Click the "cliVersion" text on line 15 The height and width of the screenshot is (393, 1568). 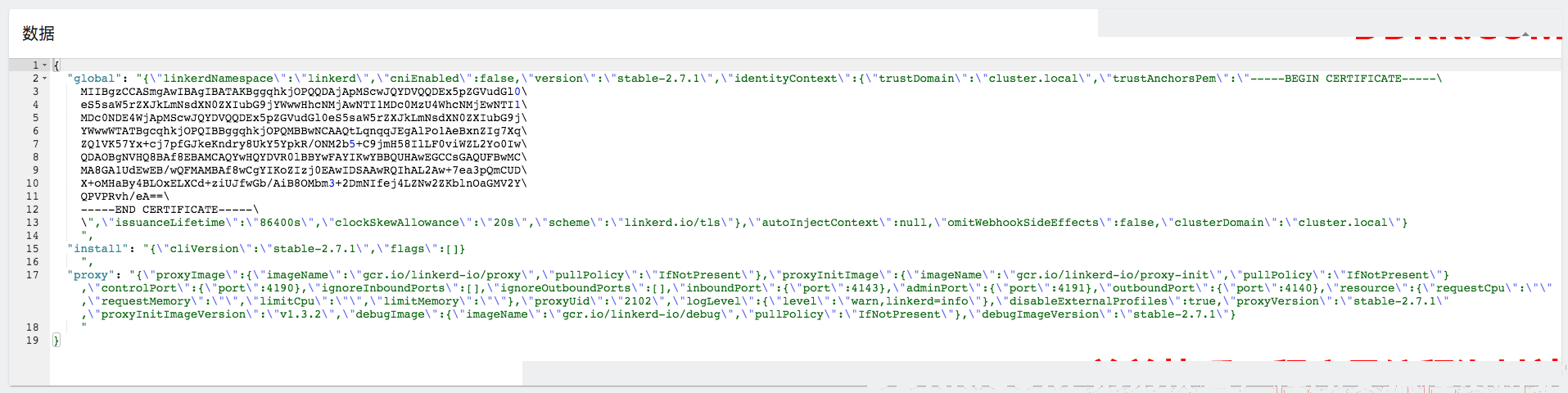[x=204, y=249]
